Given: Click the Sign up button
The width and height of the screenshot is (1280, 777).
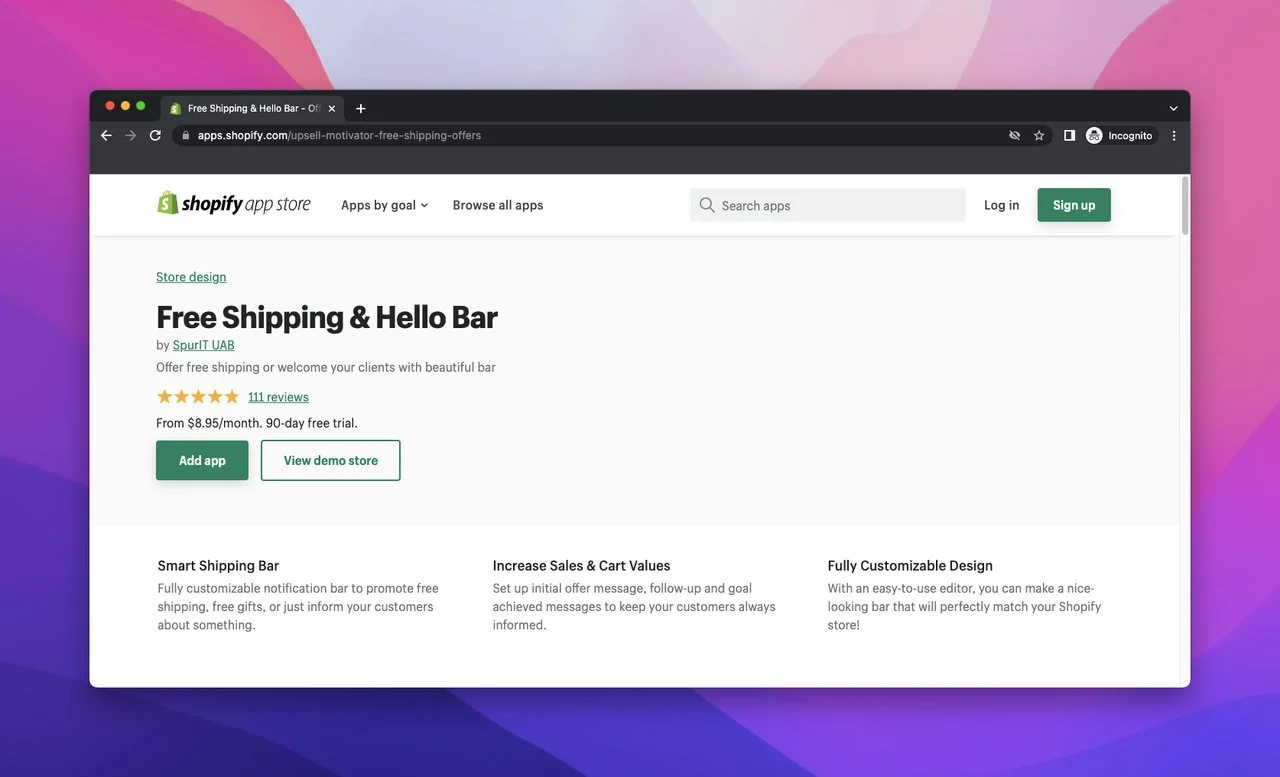Looking at the screenshot, I should 1074,205.
